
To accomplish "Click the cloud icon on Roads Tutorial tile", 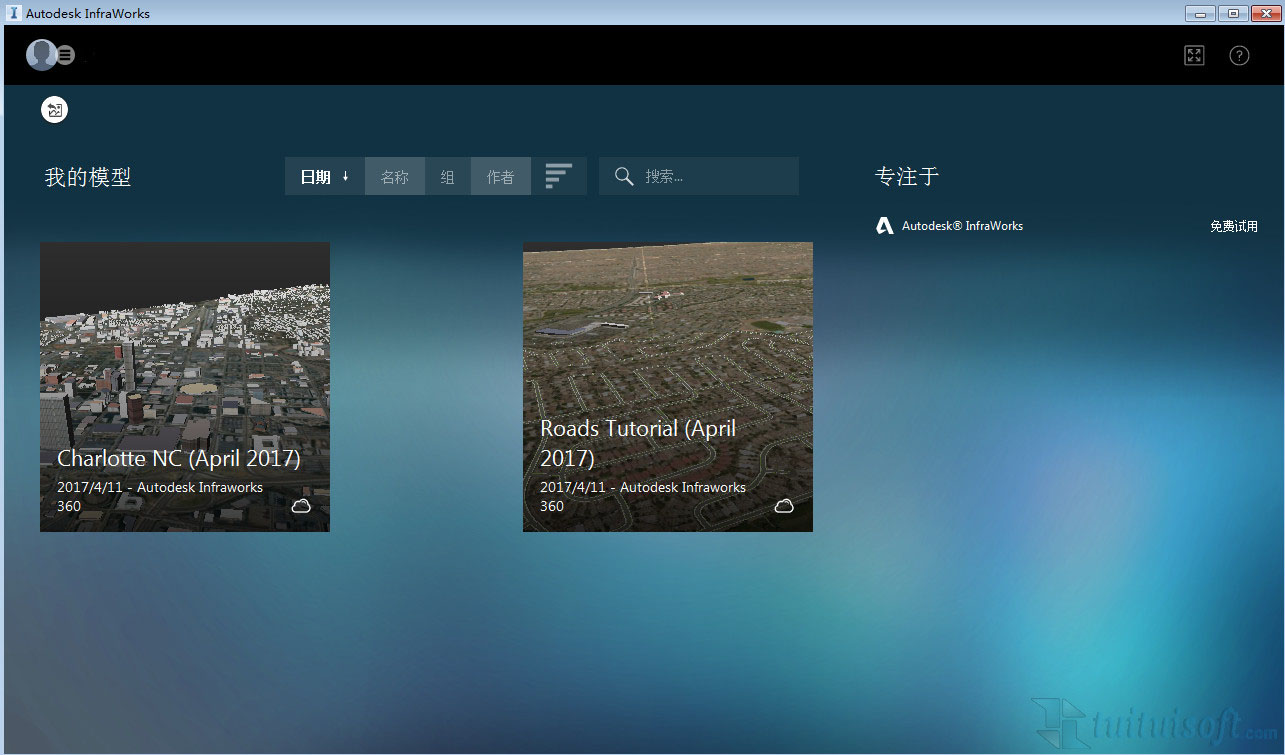I will click(x=784, y=506).
